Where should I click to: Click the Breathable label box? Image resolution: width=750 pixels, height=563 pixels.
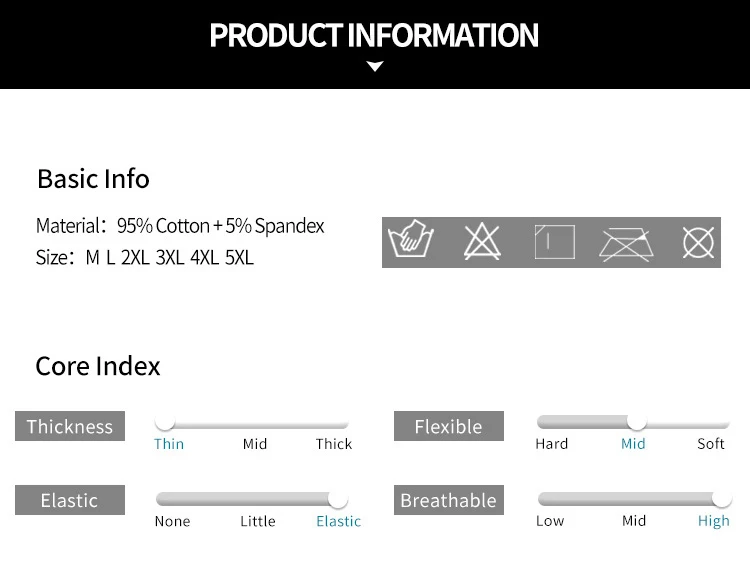click(x=449, y=500)
